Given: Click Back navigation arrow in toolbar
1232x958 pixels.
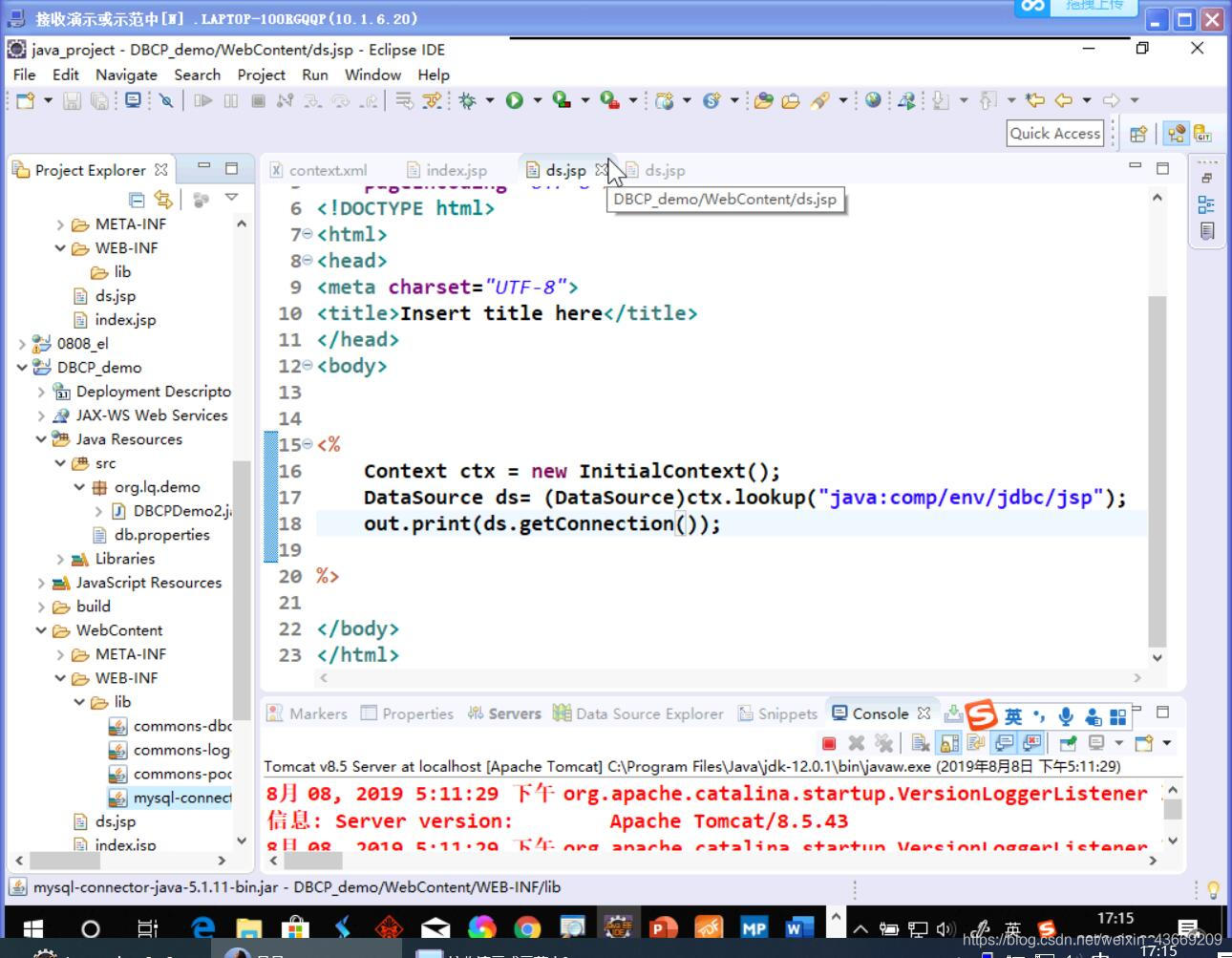Looking at the screenshot, I should pos(1063,100).
